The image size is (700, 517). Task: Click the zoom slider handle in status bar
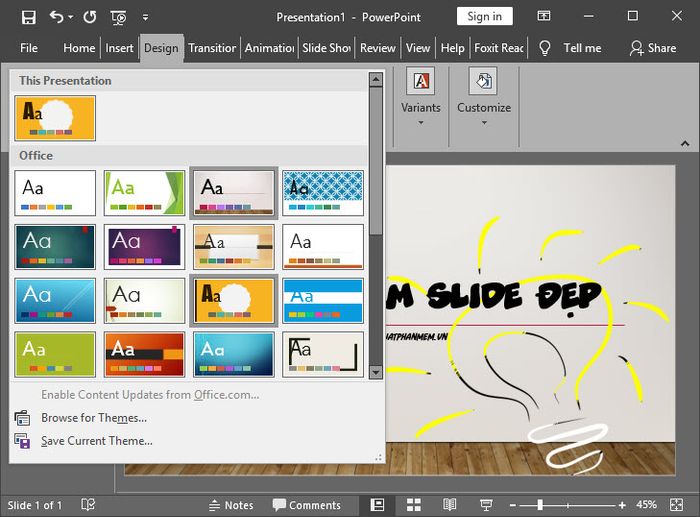(540, 505)
